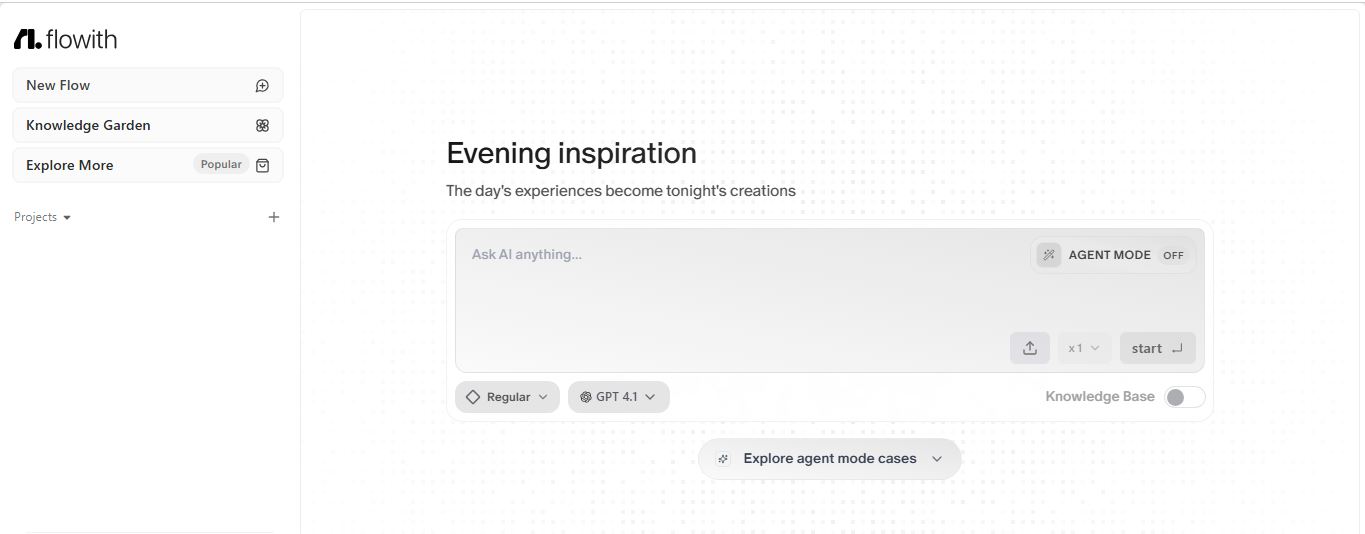Expand the Projects section caret
Image resolution: width=1365 pixels, height=534 pixels.
point(67,218)
